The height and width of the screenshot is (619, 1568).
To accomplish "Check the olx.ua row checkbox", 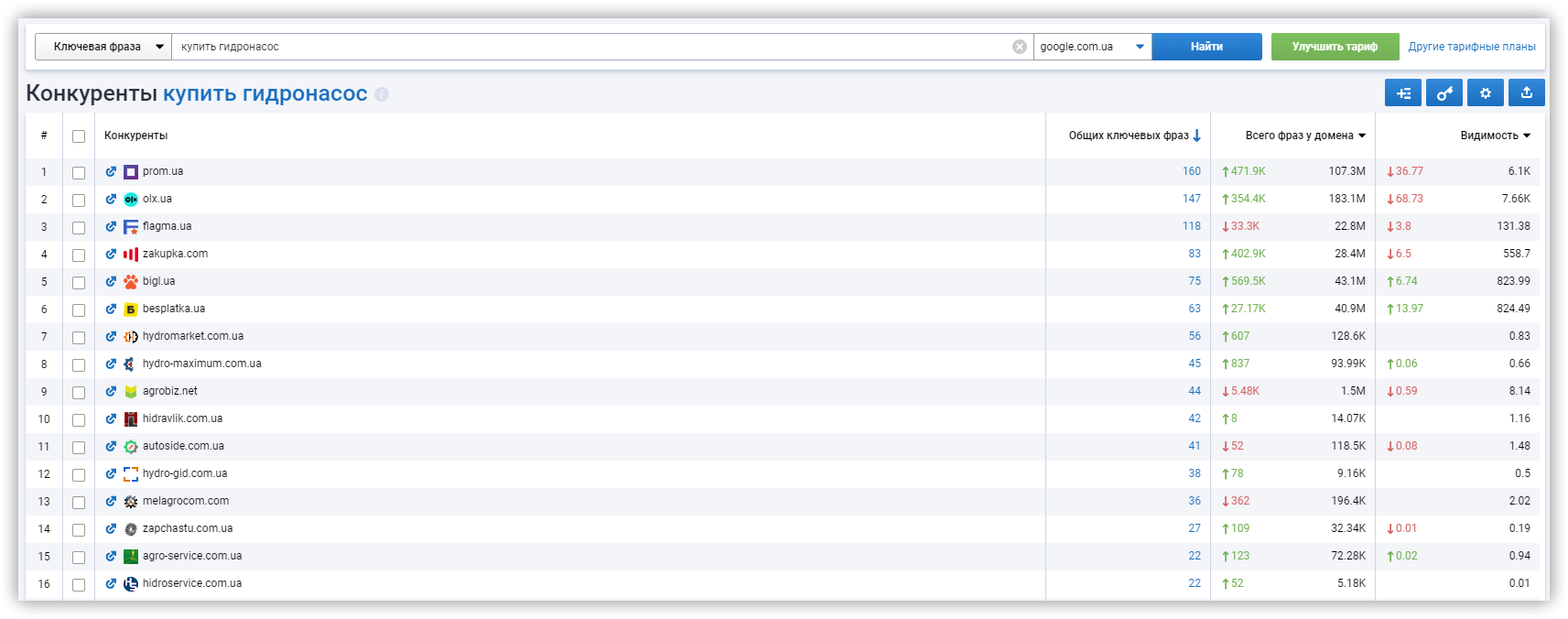I will click(x=79, y=201).
